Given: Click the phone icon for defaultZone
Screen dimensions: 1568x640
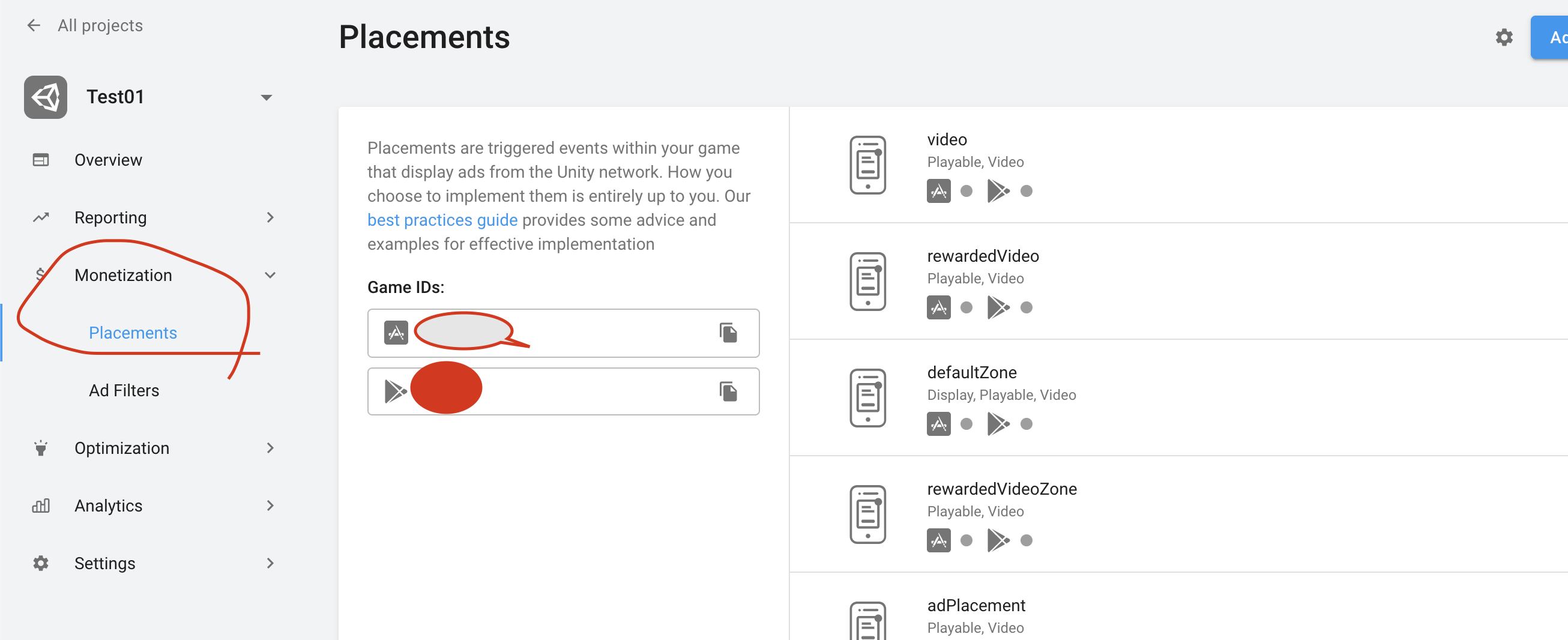Looking at the screenshot, I should click(x=867, y=397).
